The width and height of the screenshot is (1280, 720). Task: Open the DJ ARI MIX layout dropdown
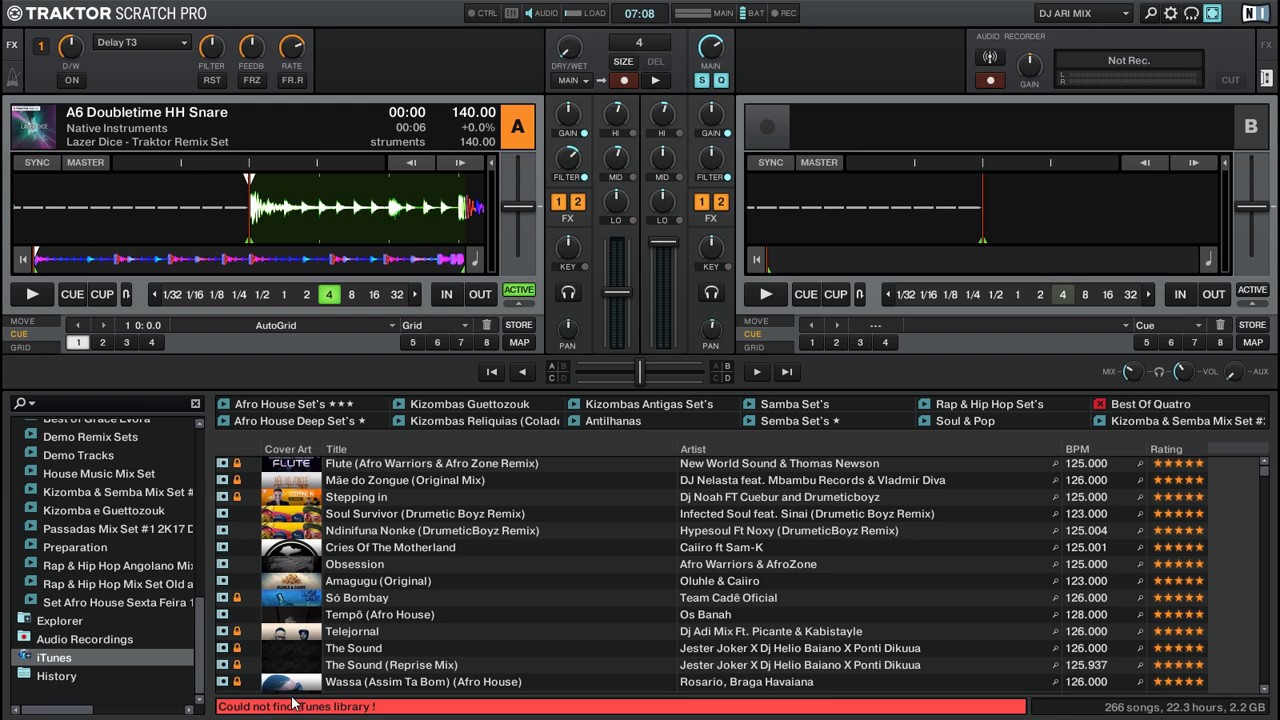point(1084,14)
